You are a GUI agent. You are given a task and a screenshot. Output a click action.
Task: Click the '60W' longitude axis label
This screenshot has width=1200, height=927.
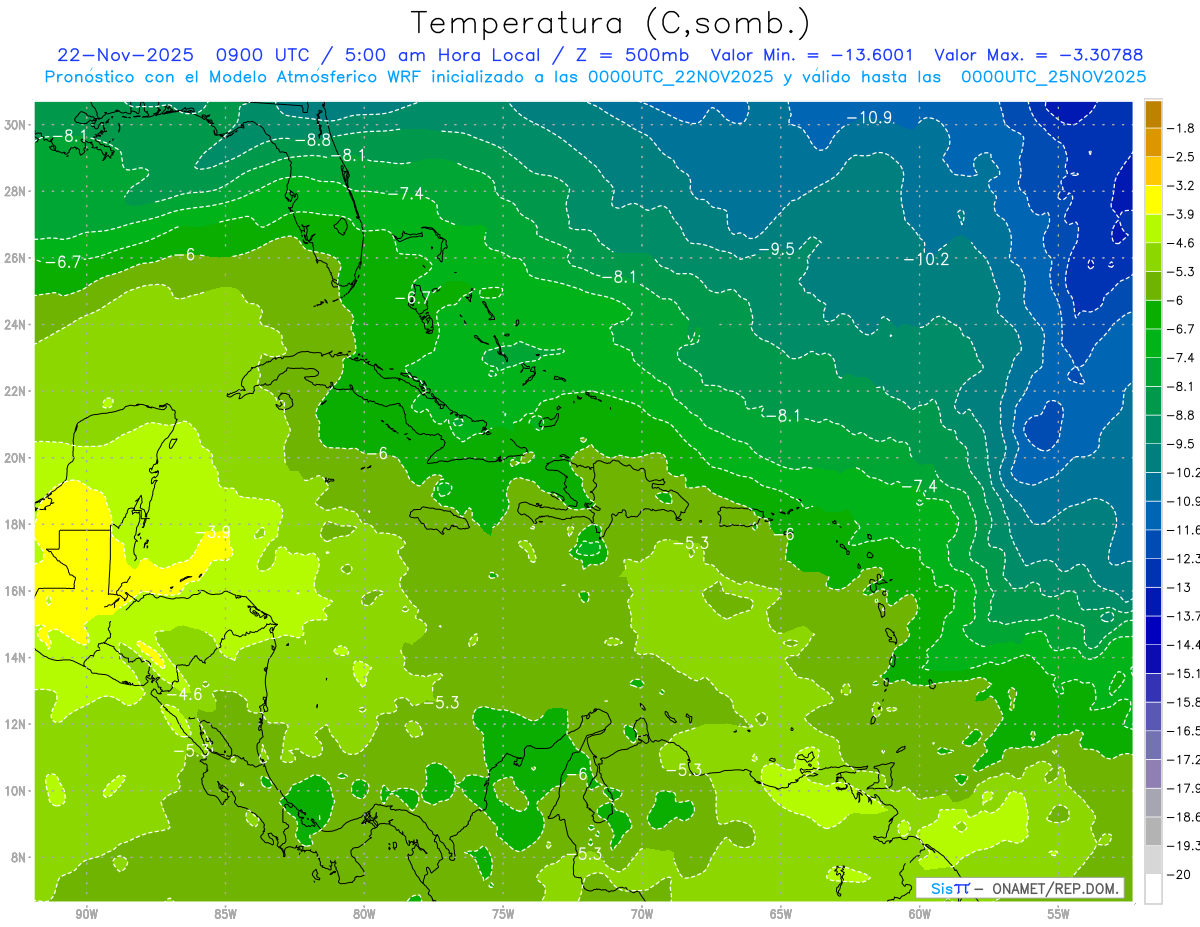point(920,914)
